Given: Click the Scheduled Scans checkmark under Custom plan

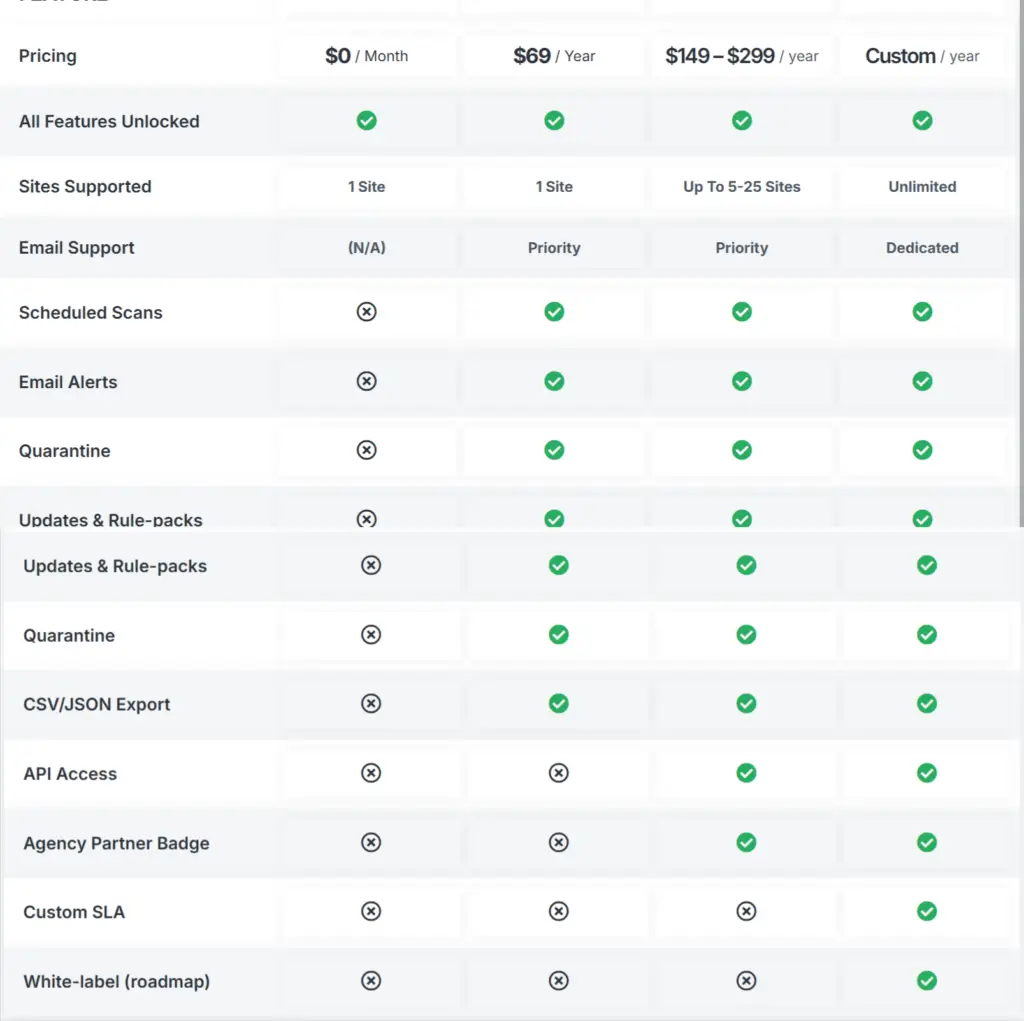Looking at the screenshot, I should pyautogui.click(x=922, y=312).
